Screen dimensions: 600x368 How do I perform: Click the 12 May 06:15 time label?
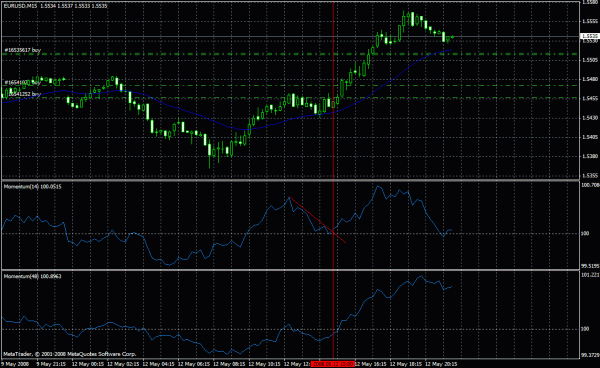click(194, 364)
